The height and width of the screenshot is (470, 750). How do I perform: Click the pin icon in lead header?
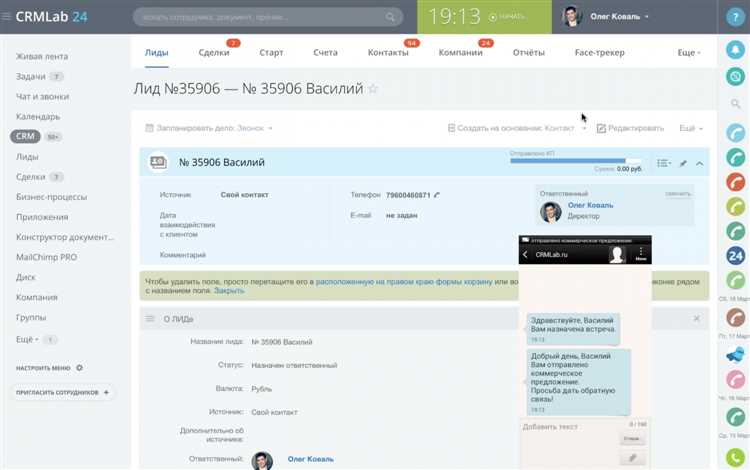[x=683, y=164]
